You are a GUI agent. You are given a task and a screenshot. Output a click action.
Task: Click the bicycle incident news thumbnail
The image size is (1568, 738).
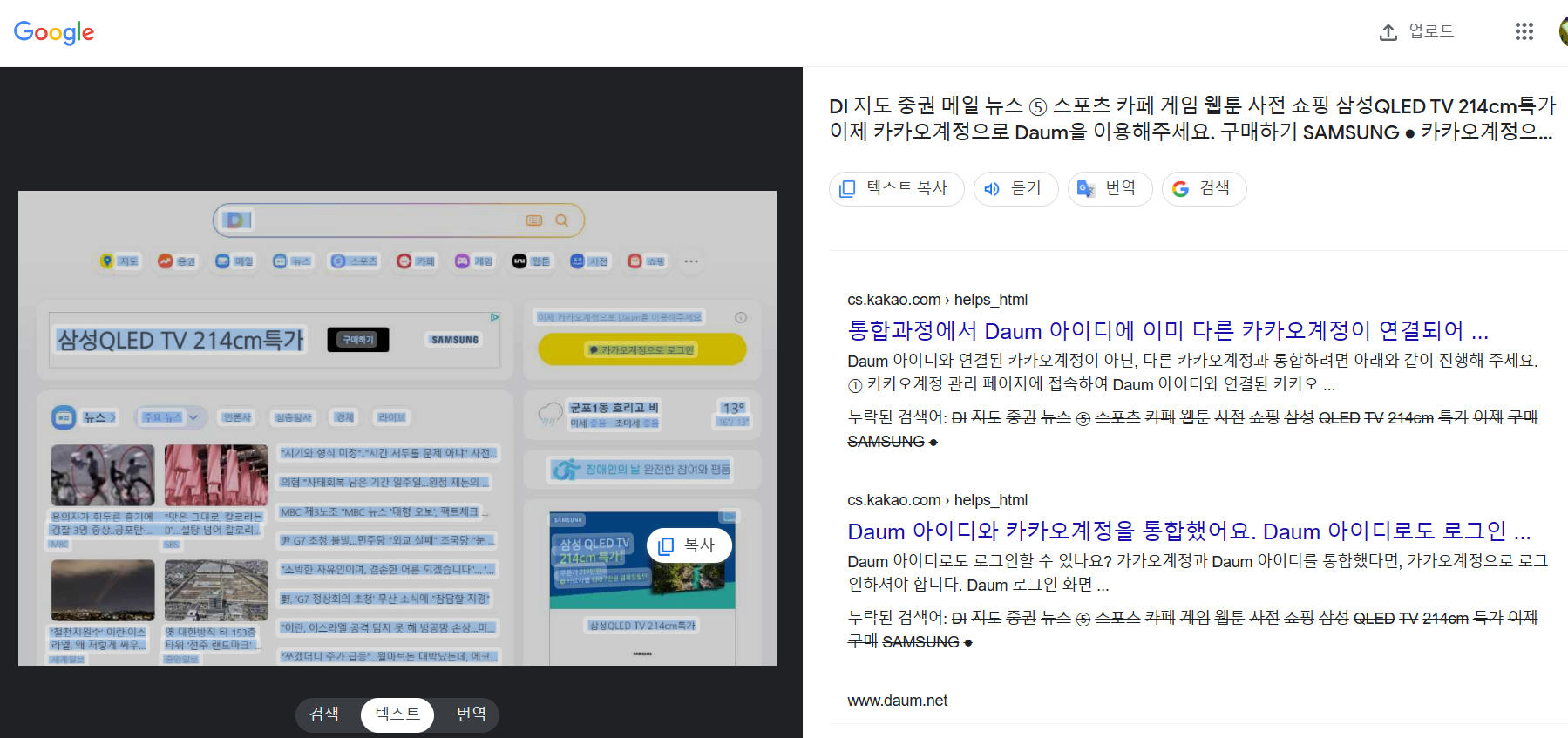point(103,475)
